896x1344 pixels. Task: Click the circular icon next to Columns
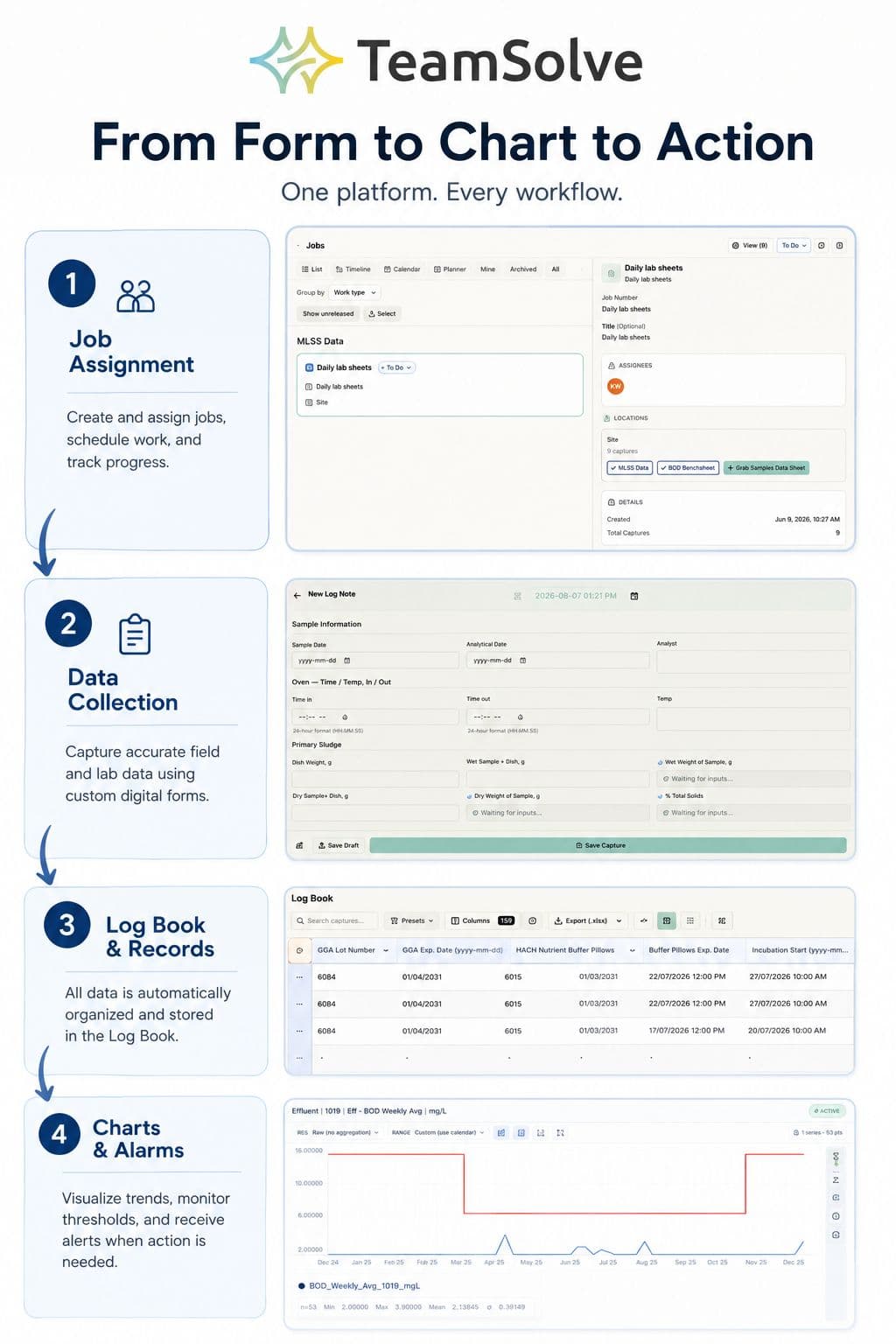532,920
